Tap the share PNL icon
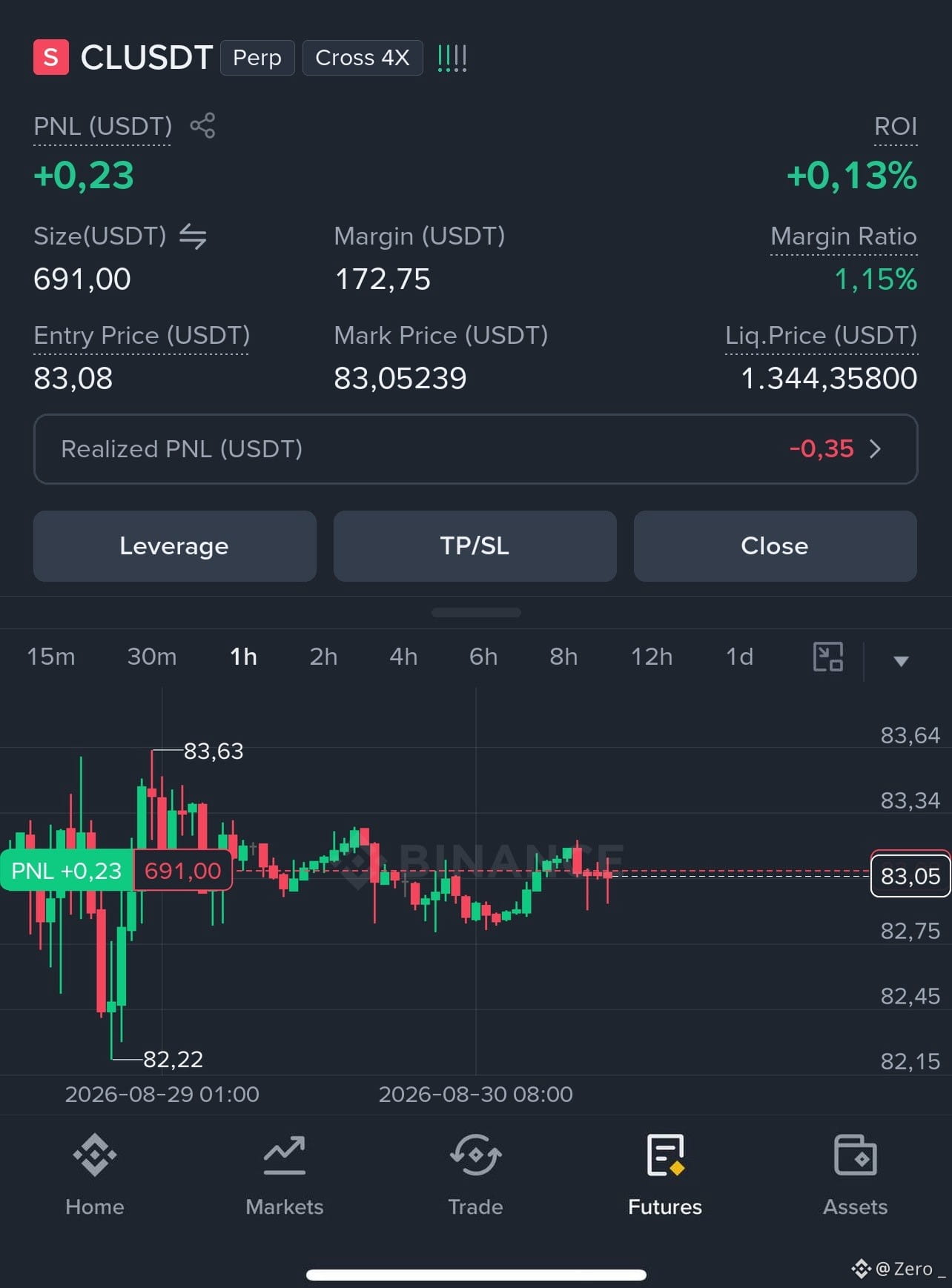This screenshot has width=952, height=1288. (x=202, y=125)
